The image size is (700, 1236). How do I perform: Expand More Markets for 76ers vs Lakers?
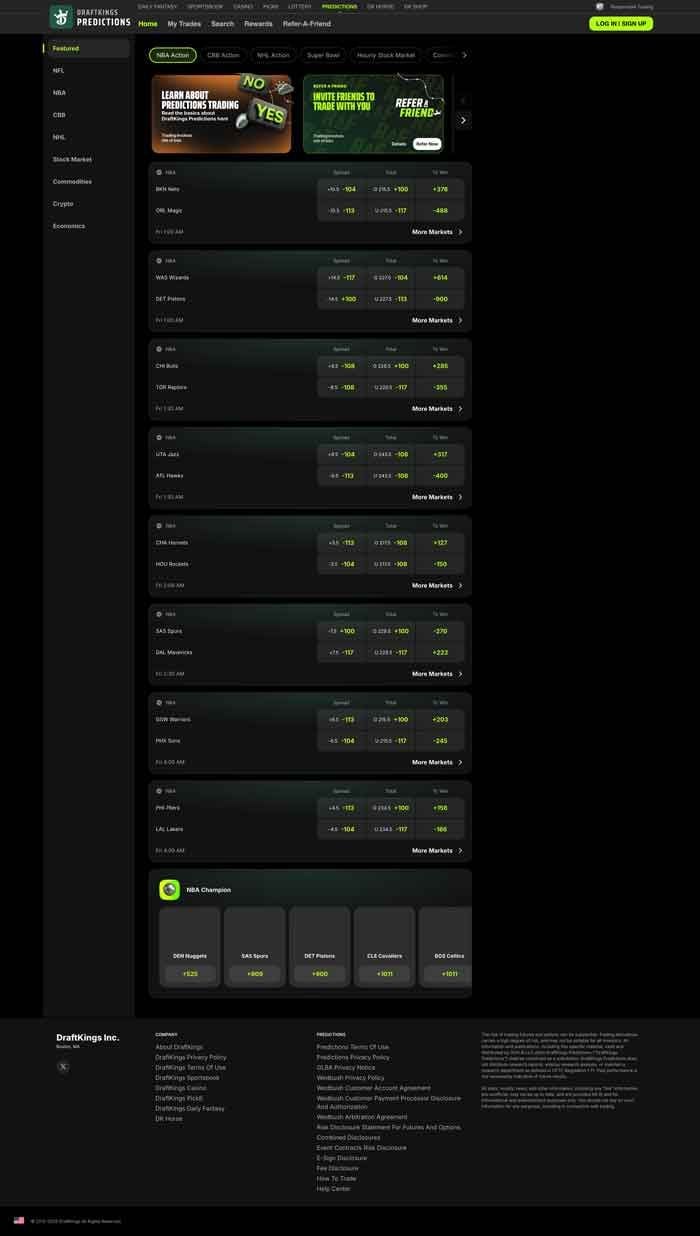pos(437,851)
